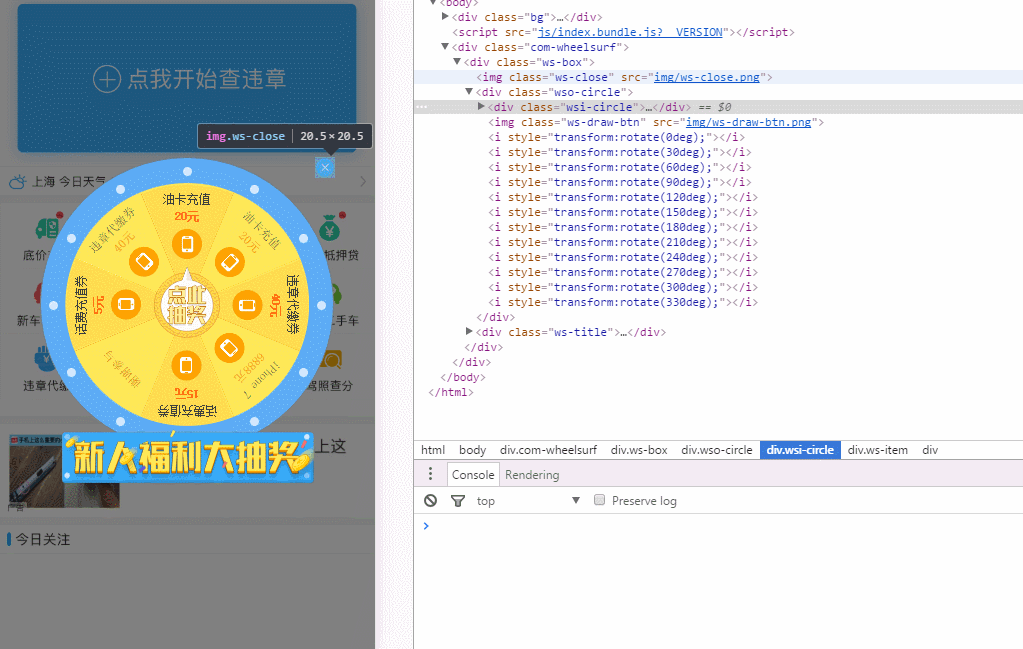Toggle the console filter funnel icon
This screenshot has height=649, width=1023.
458,501
